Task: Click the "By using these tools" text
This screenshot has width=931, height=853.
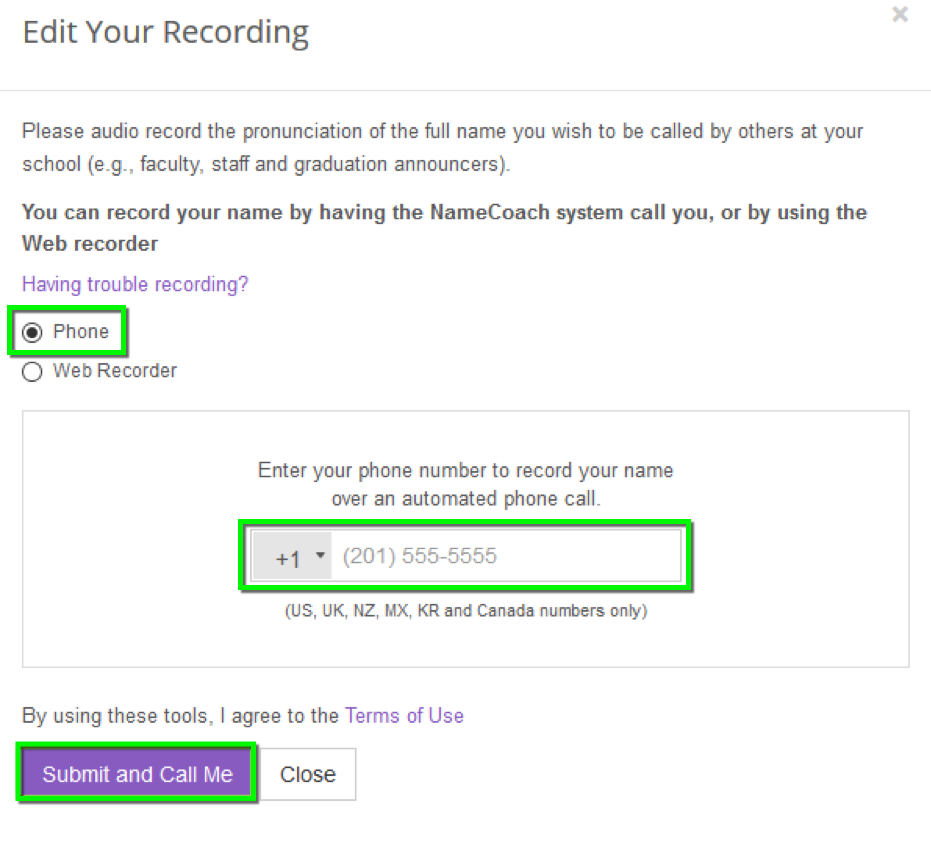Action: point(181,716)
